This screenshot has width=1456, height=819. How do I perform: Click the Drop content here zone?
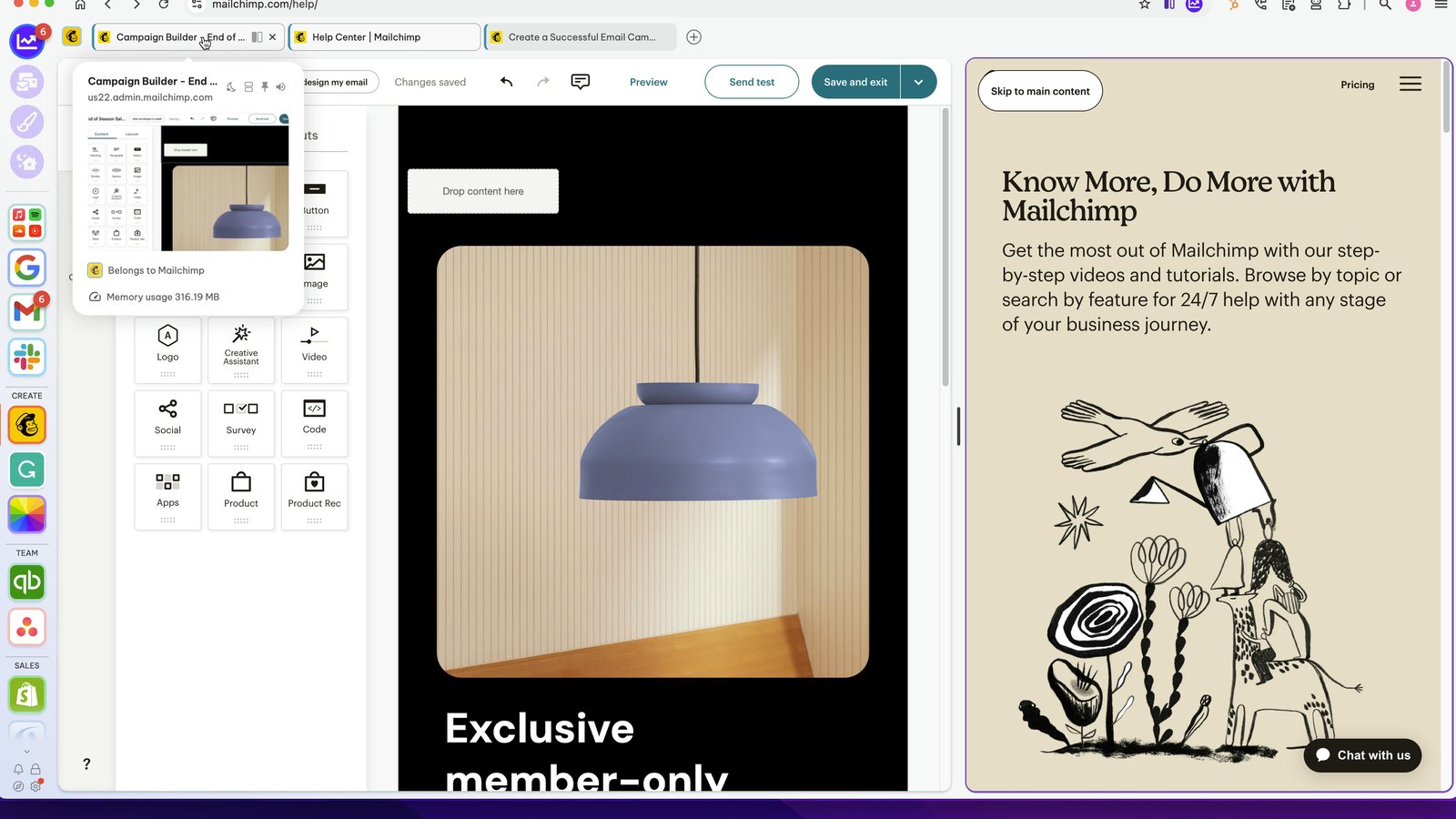(x=483, y=191)
